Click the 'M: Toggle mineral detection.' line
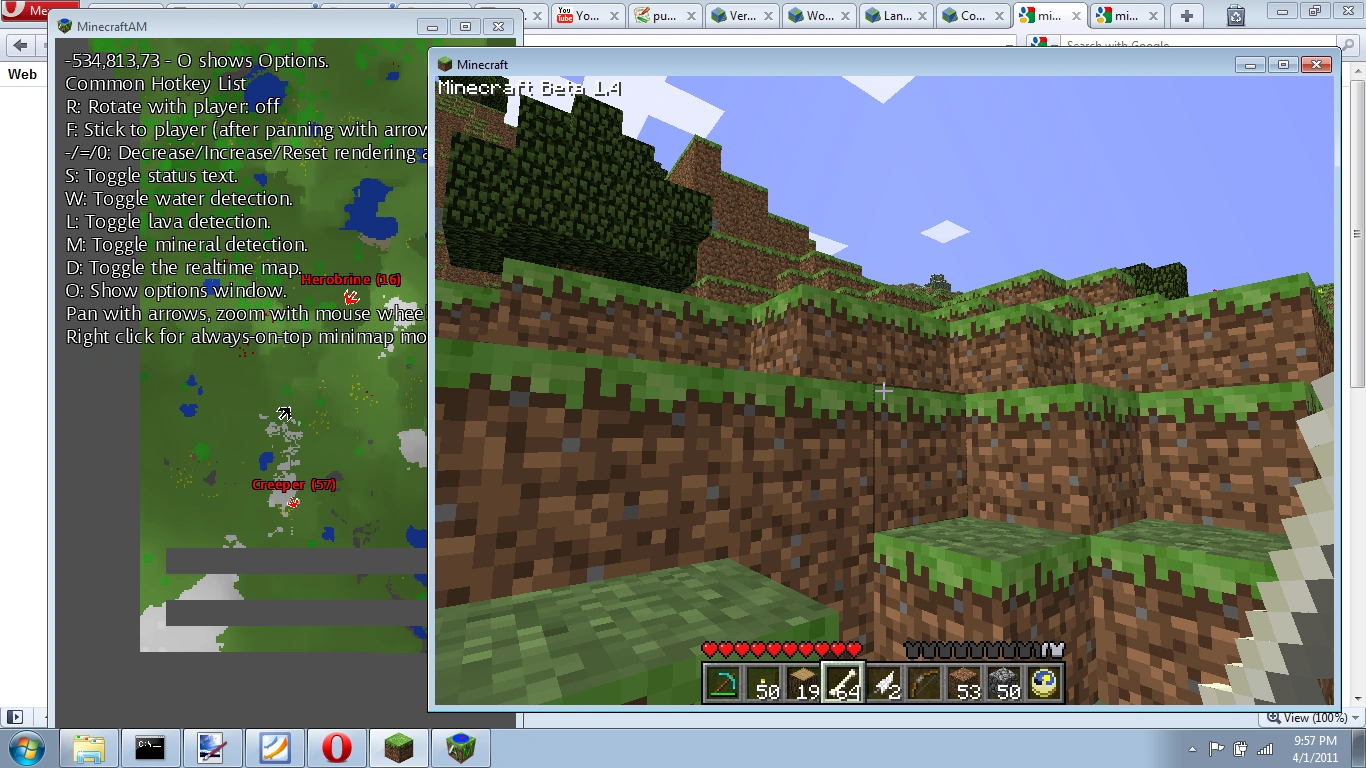The height and width of the screenshot is (768, 1366). 187,245
